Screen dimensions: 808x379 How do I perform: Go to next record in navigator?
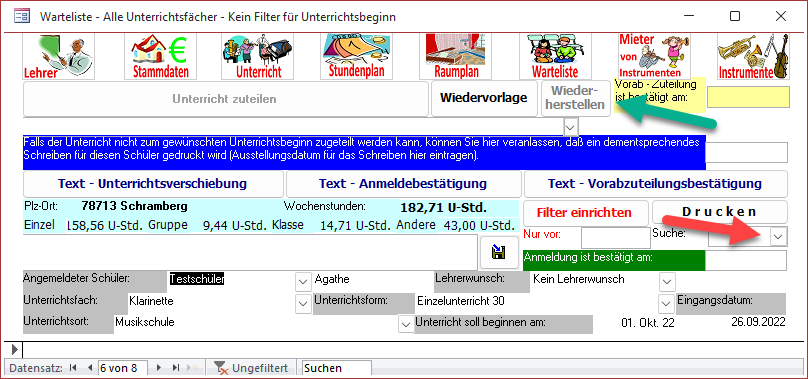158,368
